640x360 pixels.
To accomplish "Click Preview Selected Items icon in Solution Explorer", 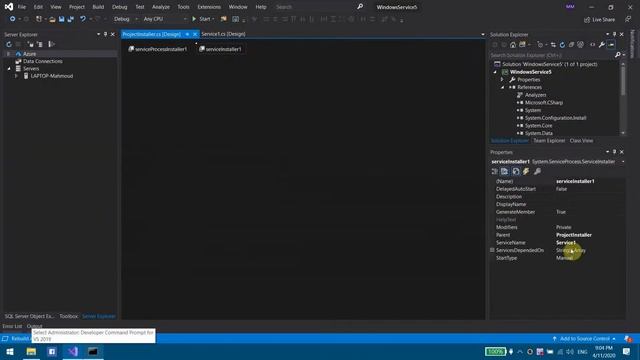I will coord(611,44).
